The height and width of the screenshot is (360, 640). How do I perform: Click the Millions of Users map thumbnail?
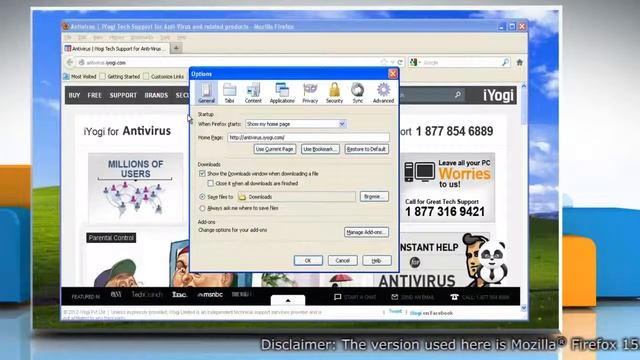click(x=136, y=188)
